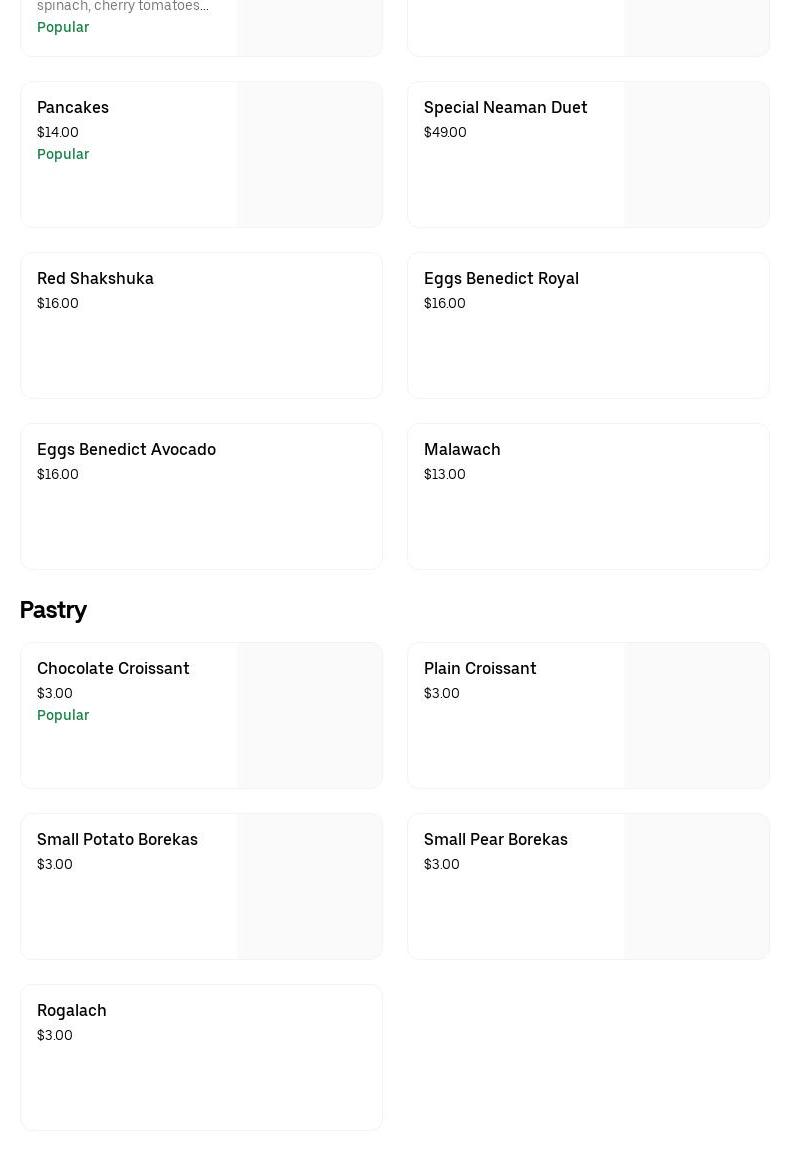This screenshot has height=1156, width=804.
Task: Open the Chocolate Croissant thumbnail image
Action: tap(309, 716)
